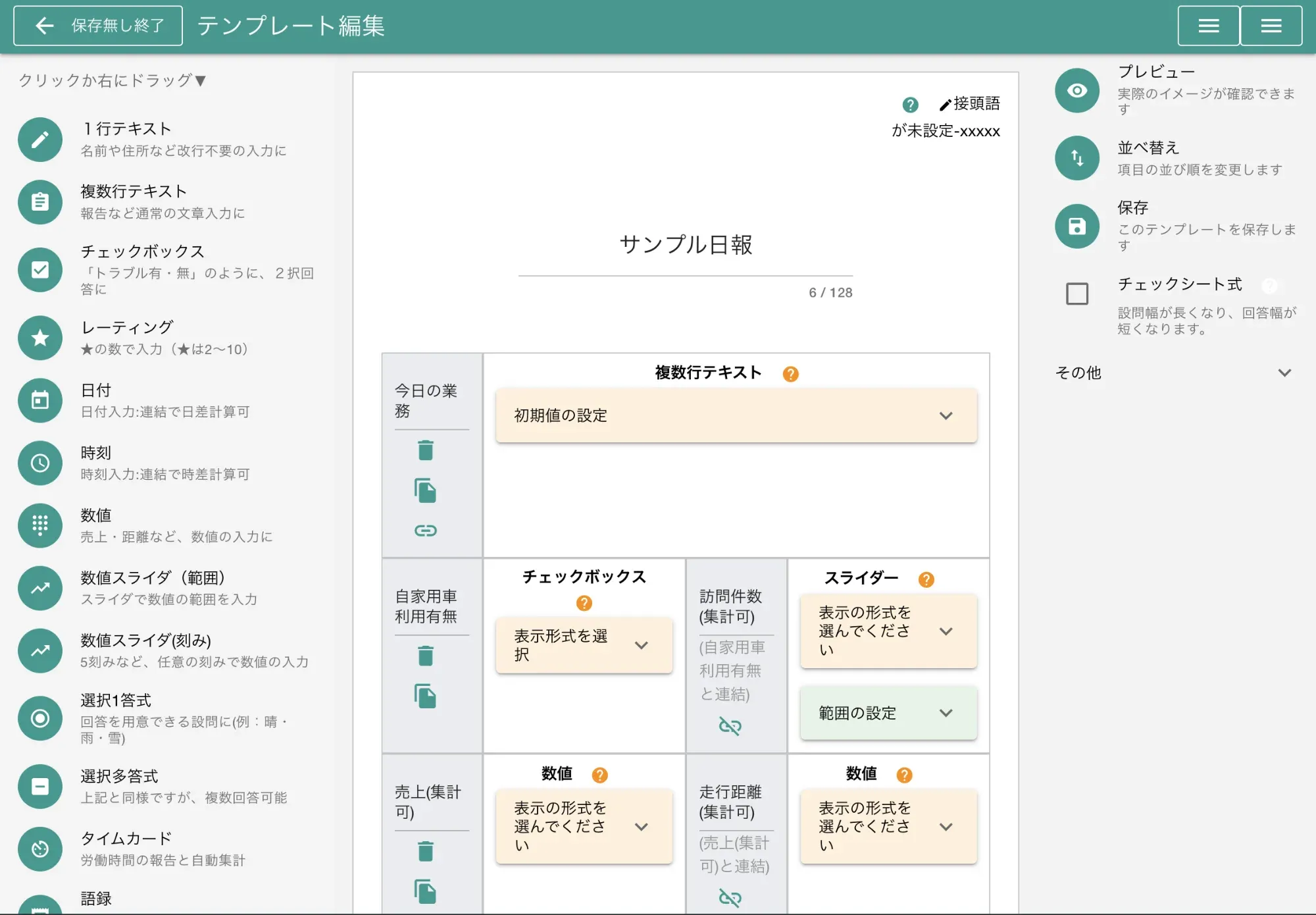The width and height of the screenshot is (1316, 915).
Task: Open the rightmost hamburger menu
Action: (x=1271, y=26)
